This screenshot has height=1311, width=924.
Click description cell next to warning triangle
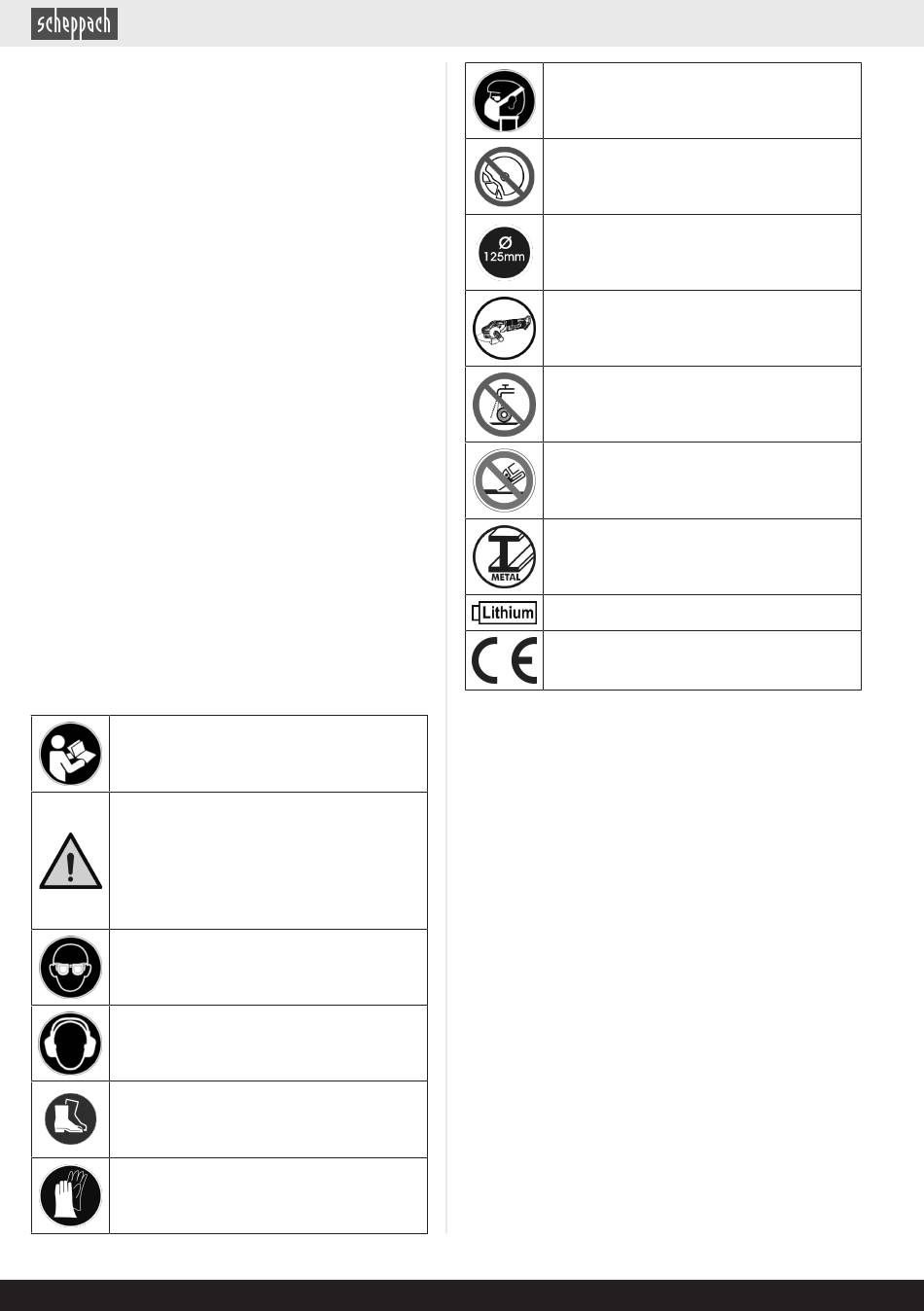[x=267, y=861]
